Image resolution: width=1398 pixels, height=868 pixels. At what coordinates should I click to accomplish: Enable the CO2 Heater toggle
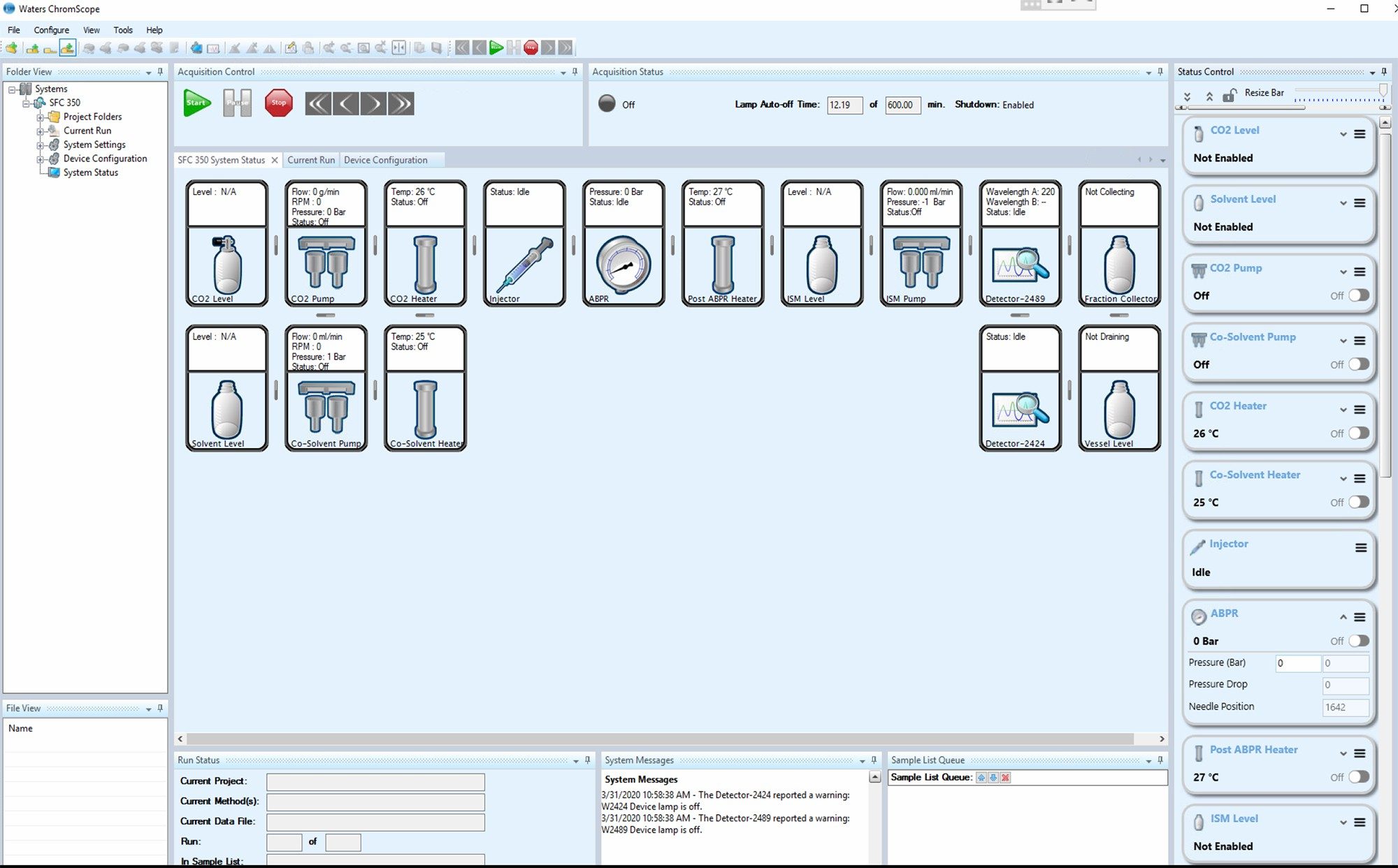click(x=1358, y=433)
